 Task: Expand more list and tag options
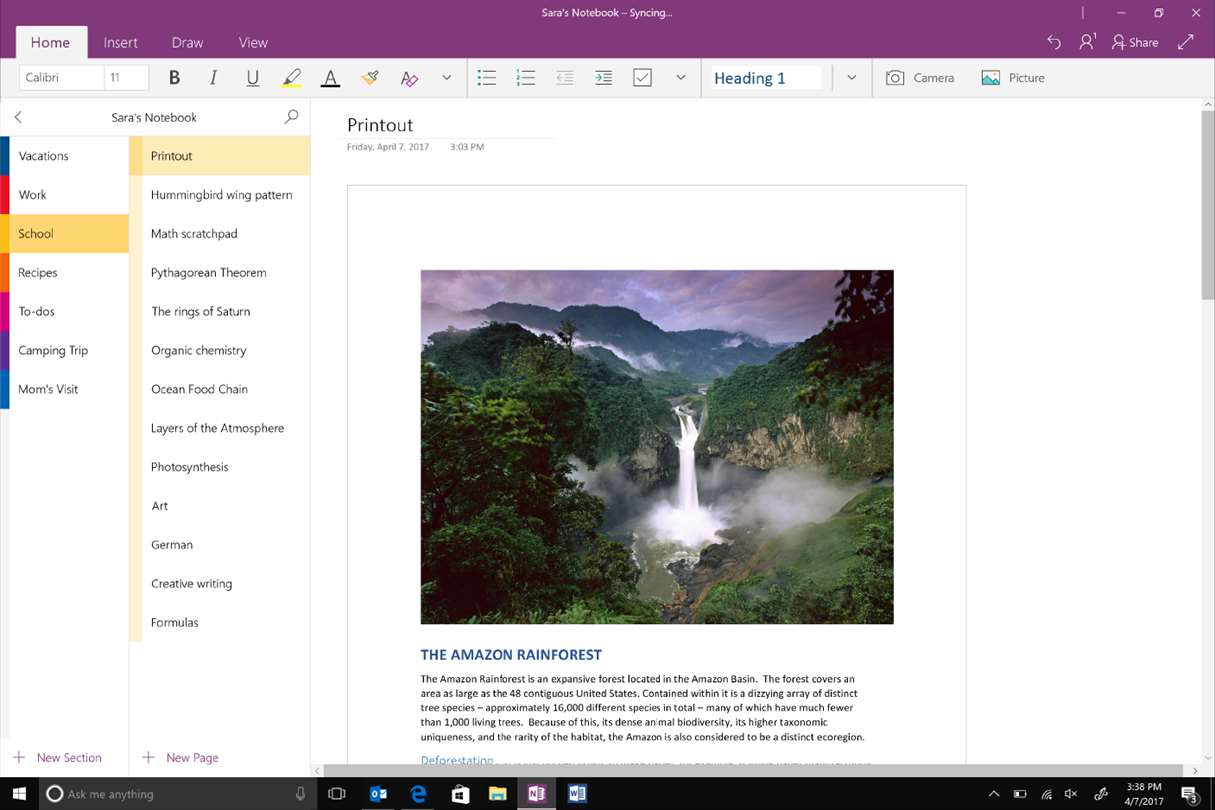point(681,78)
